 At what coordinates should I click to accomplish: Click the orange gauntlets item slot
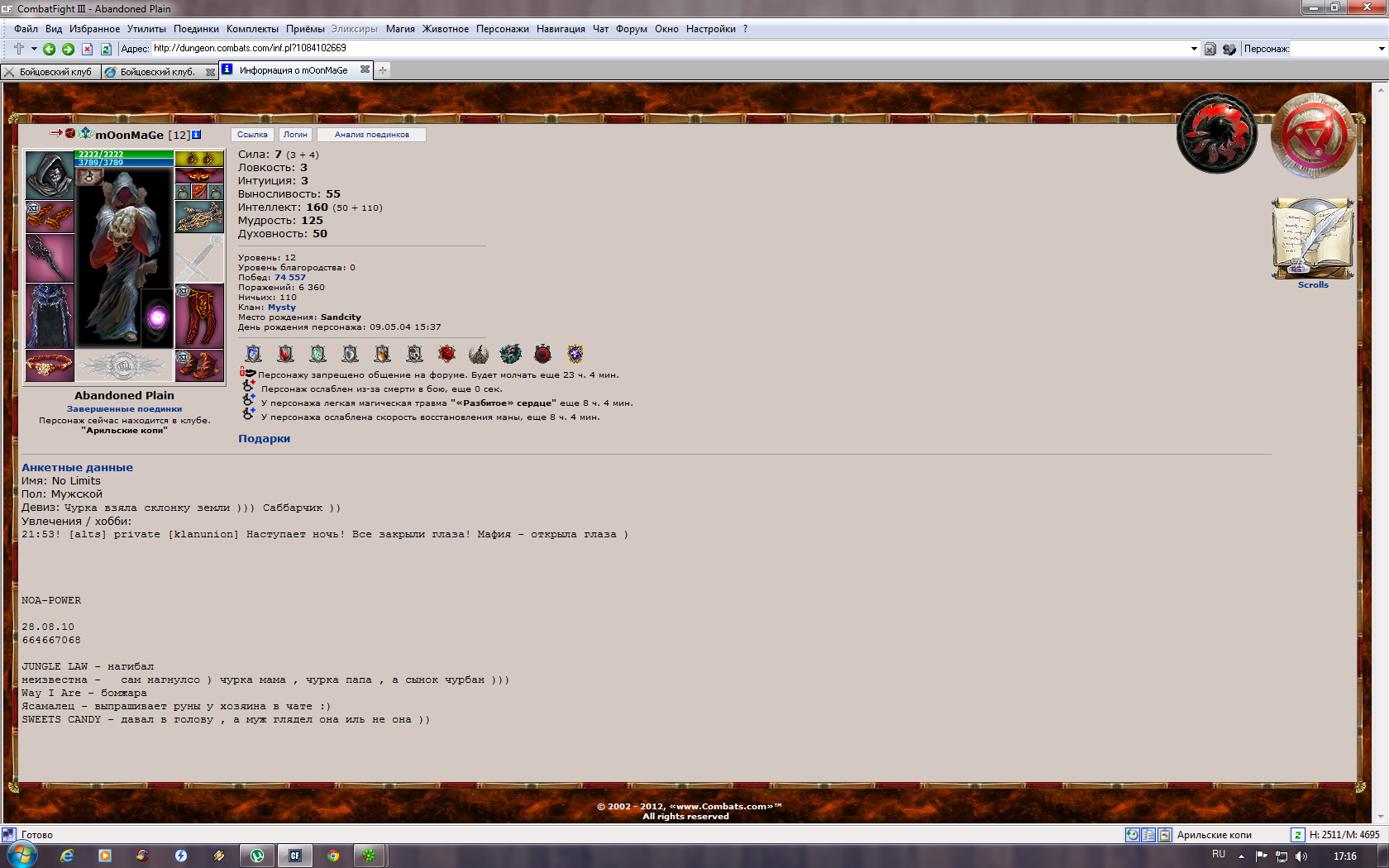50,217
